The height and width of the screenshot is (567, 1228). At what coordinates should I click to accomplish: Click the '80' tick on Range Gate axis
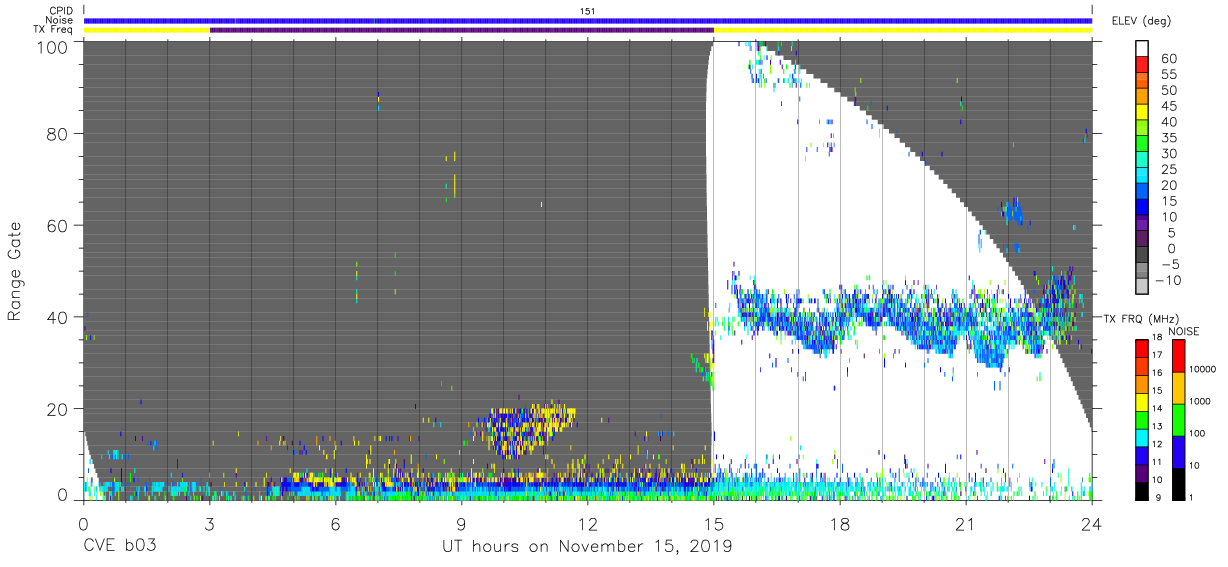pos(58,134)
